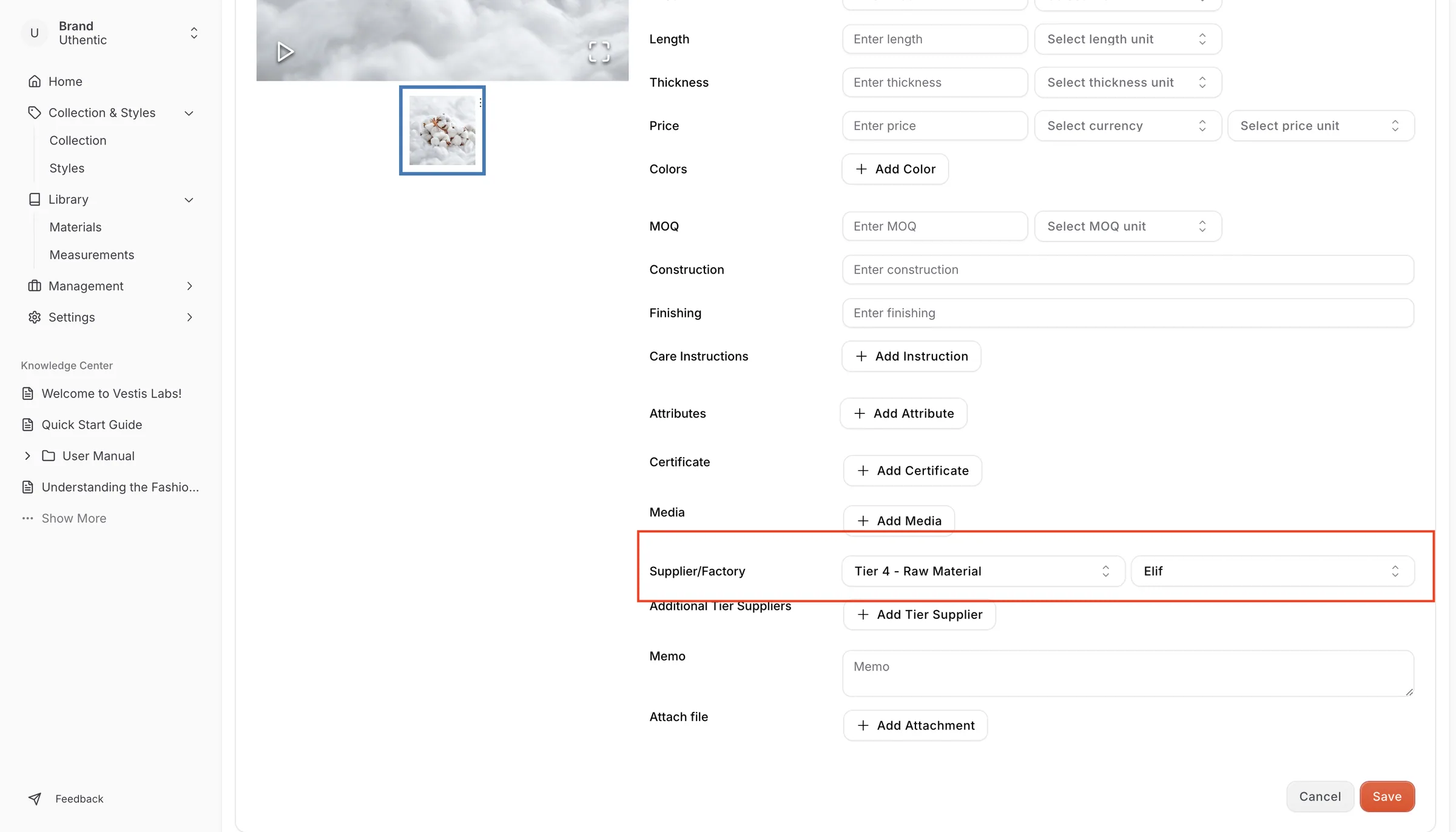1456x832 pixels.
Task: Open Materials library
Action: point(75,227)
